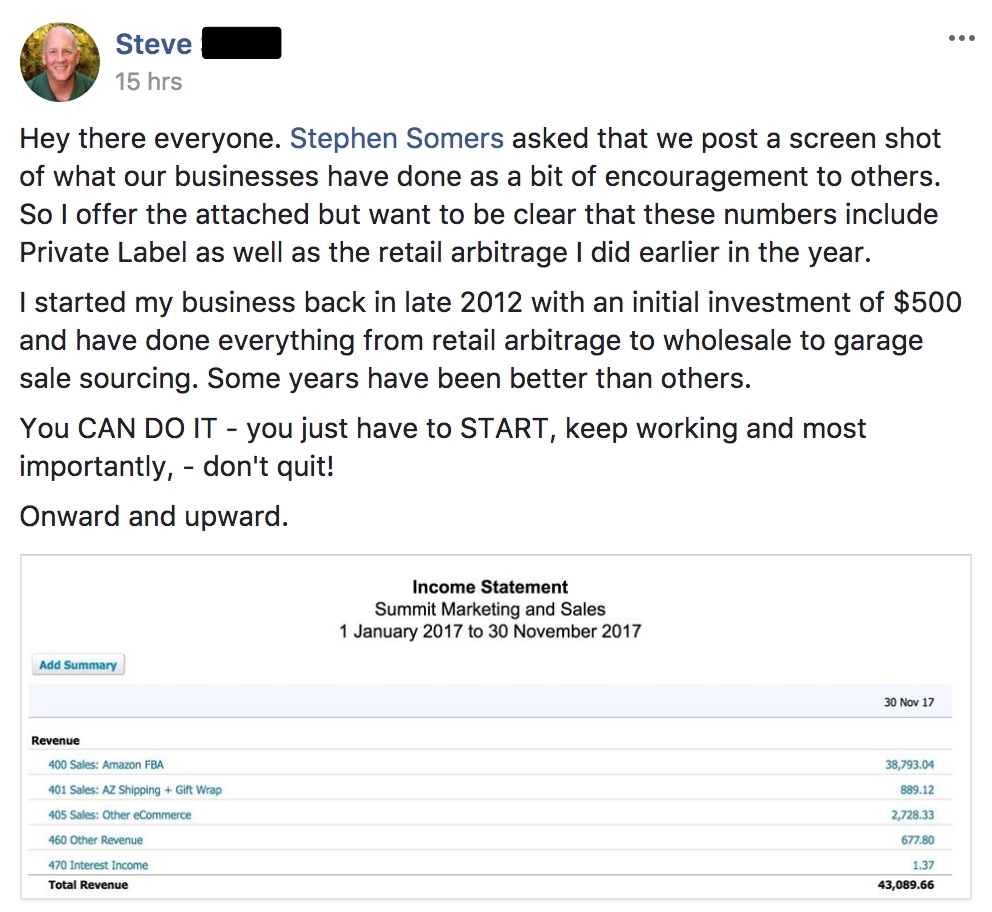Click the 677.80 other revenue amount

(918, 840)
